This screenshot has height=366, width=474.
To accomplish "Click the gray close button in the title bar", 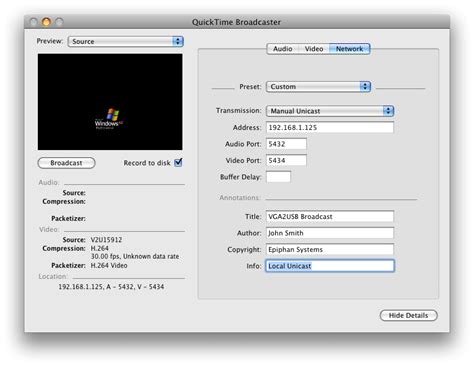I will (x=33, y=22).
